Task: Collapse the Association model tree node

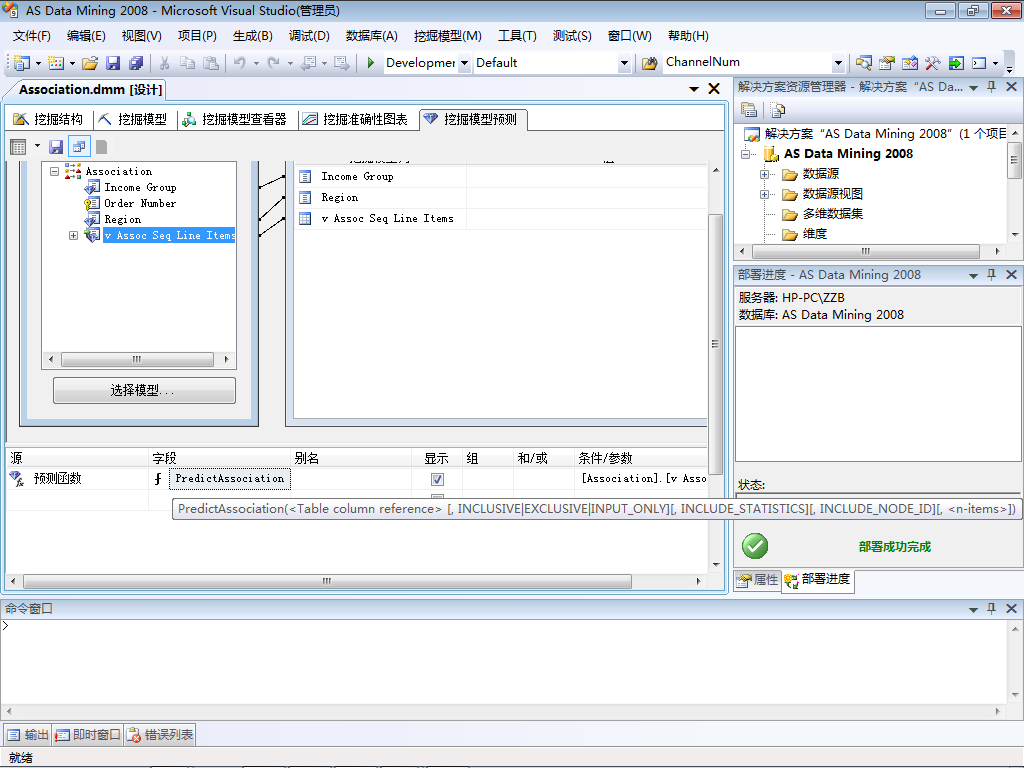Action: [x=55, y=171]
